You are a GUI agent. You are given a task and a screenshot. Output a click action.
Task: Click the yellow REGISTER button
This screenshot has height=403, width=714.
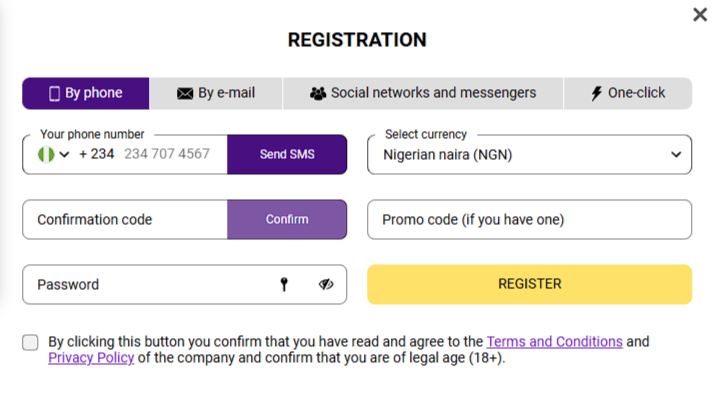point(530,284)
